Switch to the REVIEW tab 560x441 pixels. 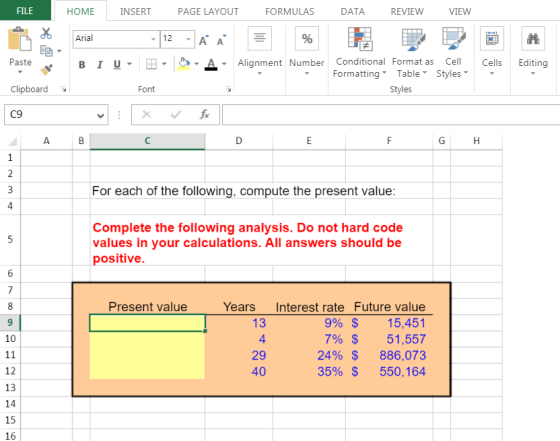[x=407, y=11]
